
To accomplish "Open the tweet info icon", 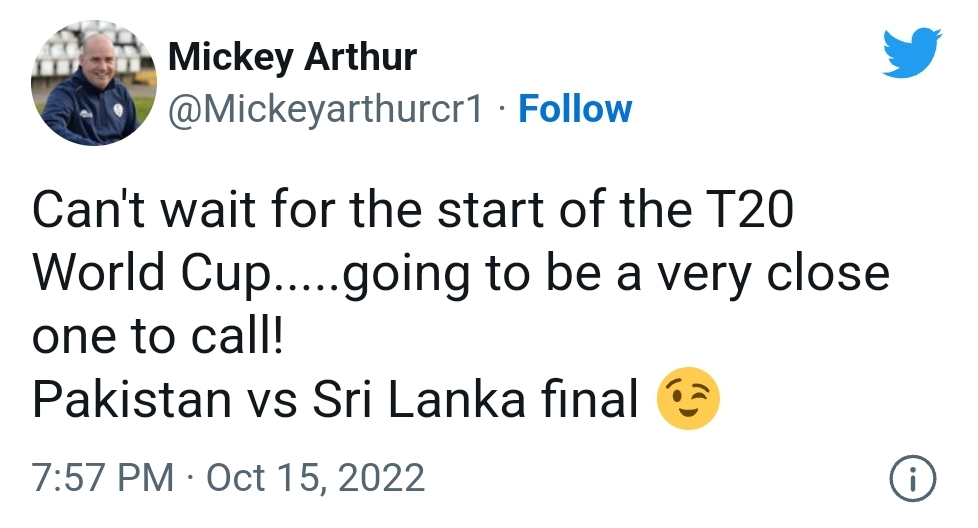I will [x=913, y=479].
